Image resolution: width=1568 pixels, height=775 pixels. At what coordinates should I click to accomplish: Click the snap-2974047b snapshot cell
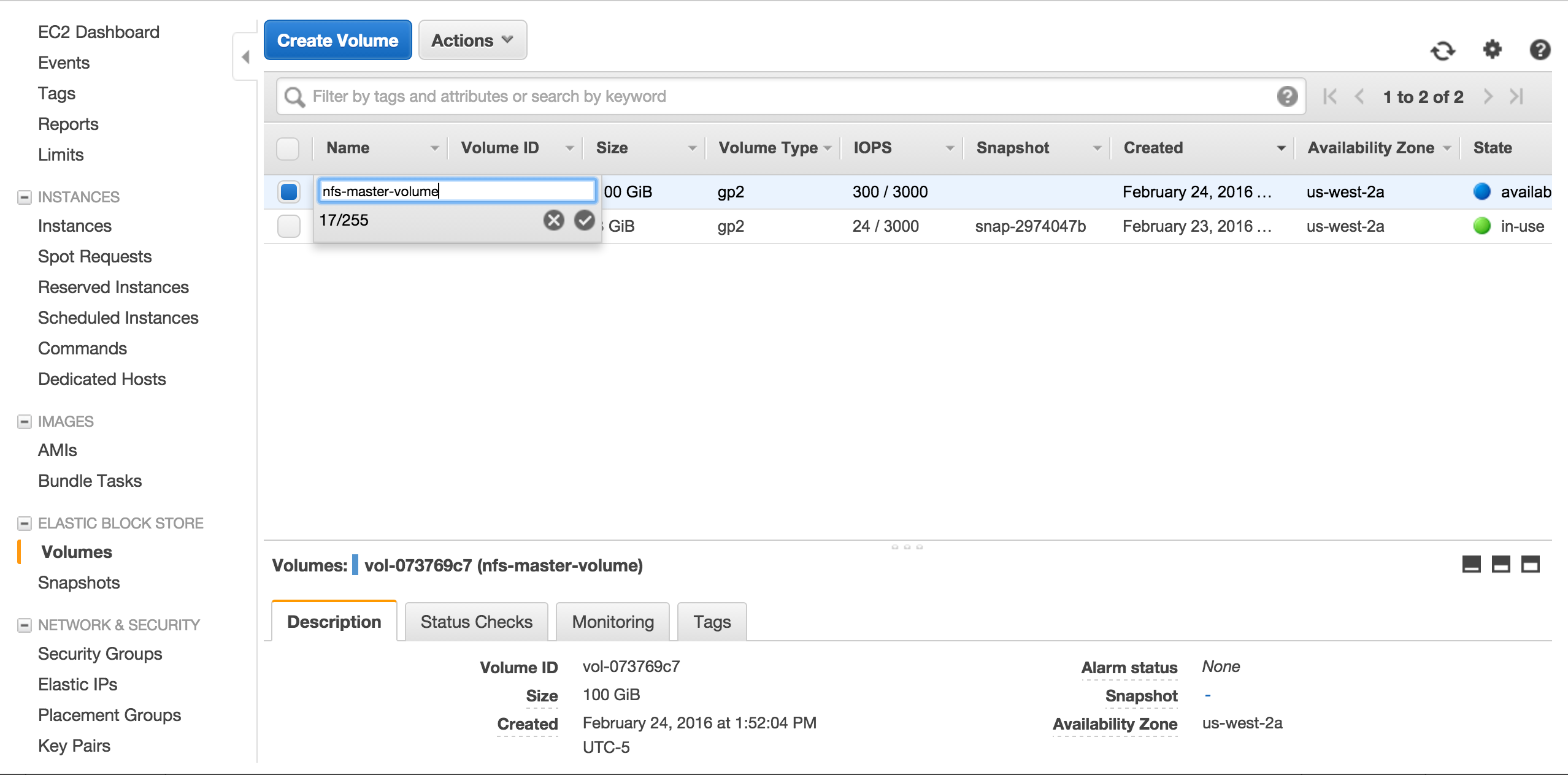point(1031,226)
